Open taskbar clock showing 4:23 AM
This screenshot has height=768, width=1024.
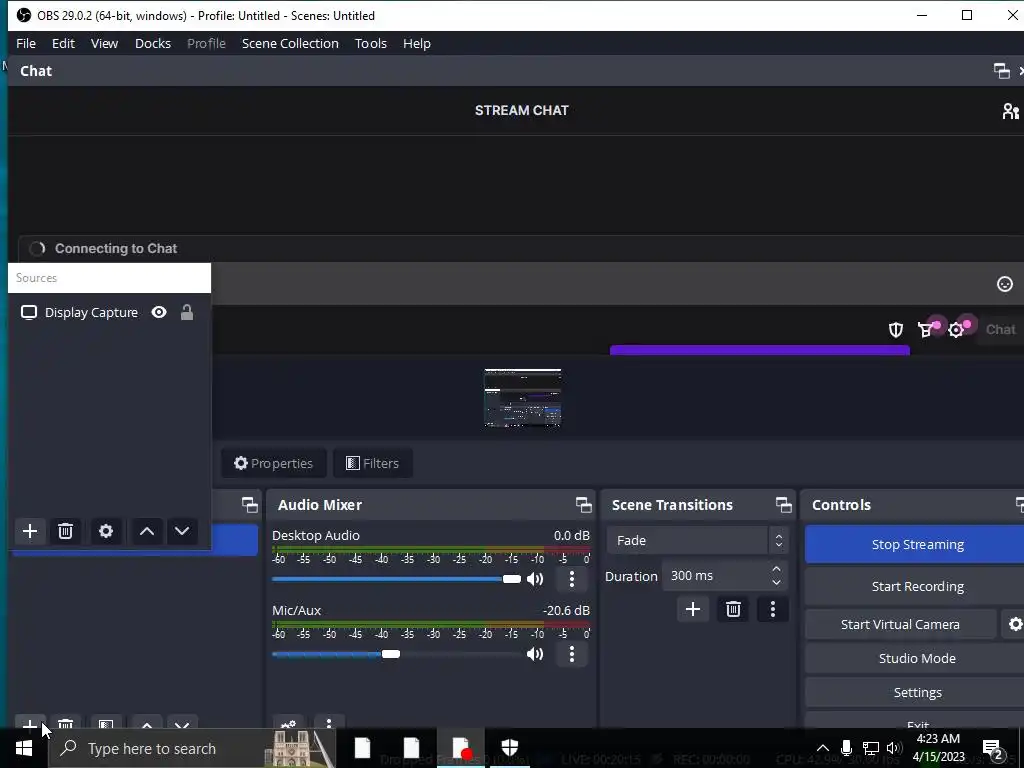(938, 748)
